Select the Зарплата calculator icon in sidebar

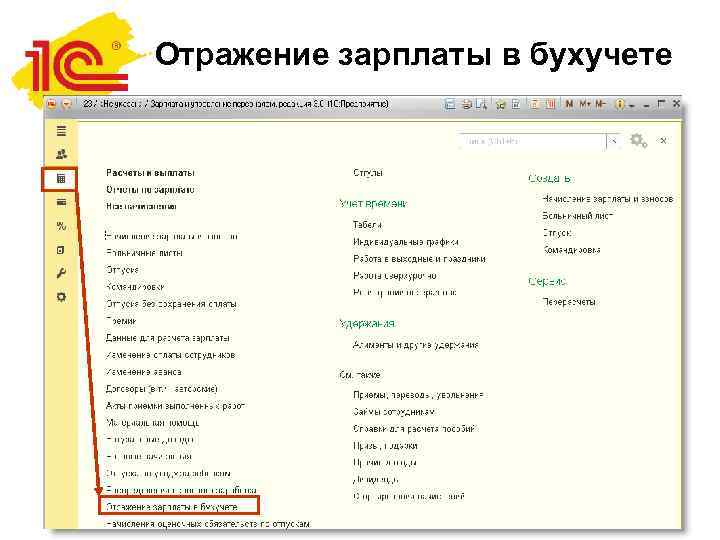click(61, 179)
